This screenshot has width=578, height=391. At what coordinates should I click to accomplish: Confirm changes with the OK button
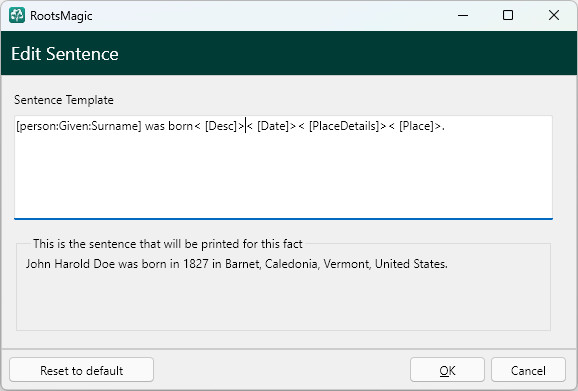[447, 370]
